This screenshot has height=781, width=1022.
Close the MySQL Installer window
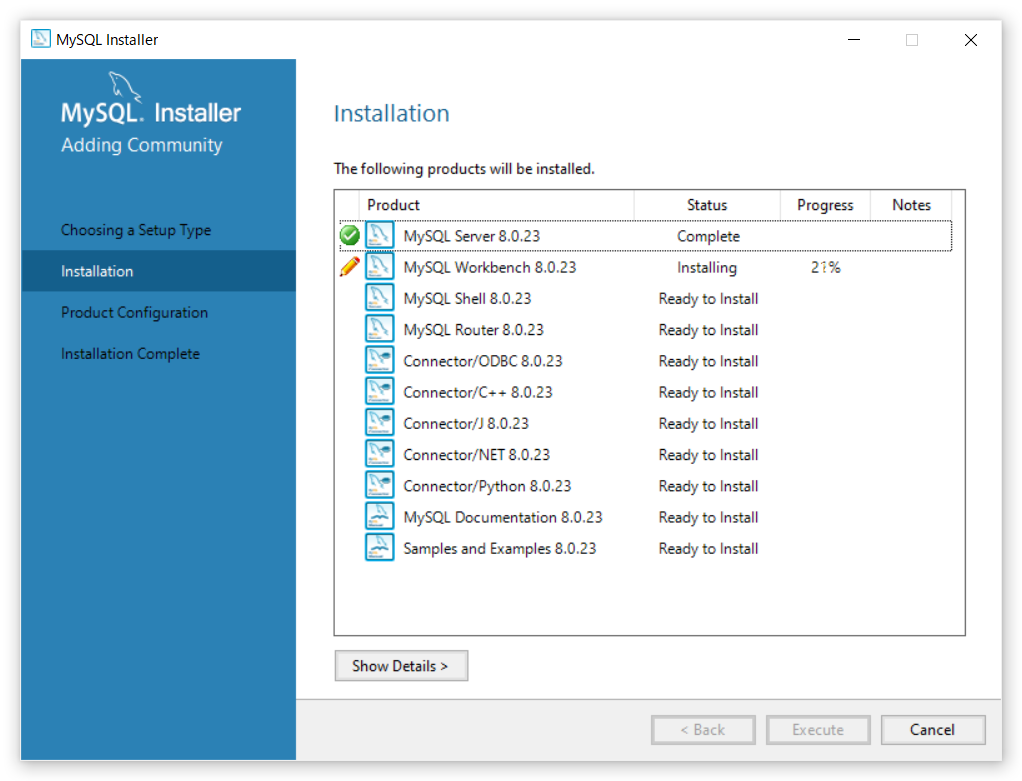pos(971,40)
